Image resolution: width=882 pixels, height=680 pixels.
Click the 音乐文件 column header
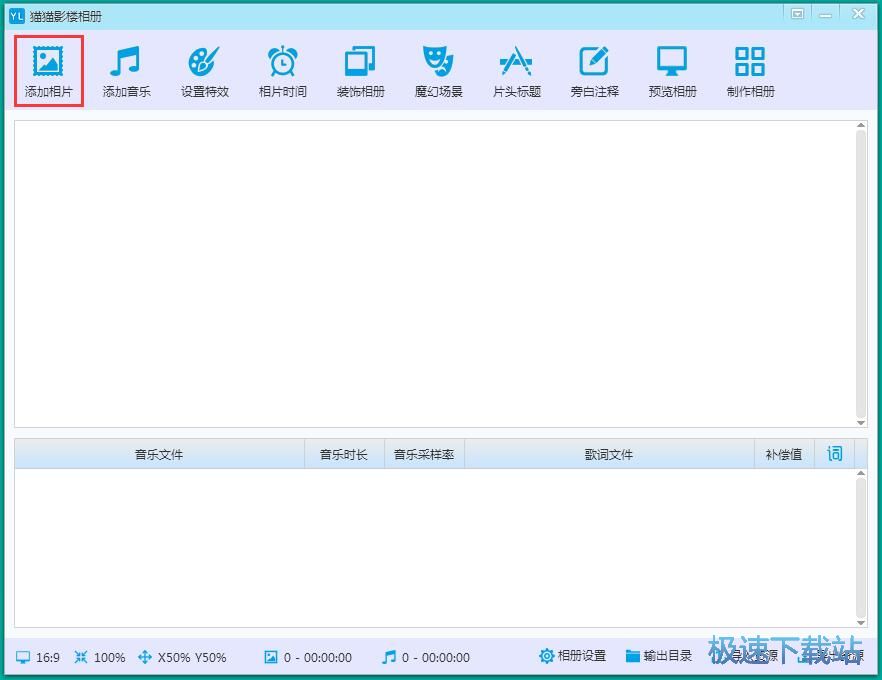[x=159, y=455]
